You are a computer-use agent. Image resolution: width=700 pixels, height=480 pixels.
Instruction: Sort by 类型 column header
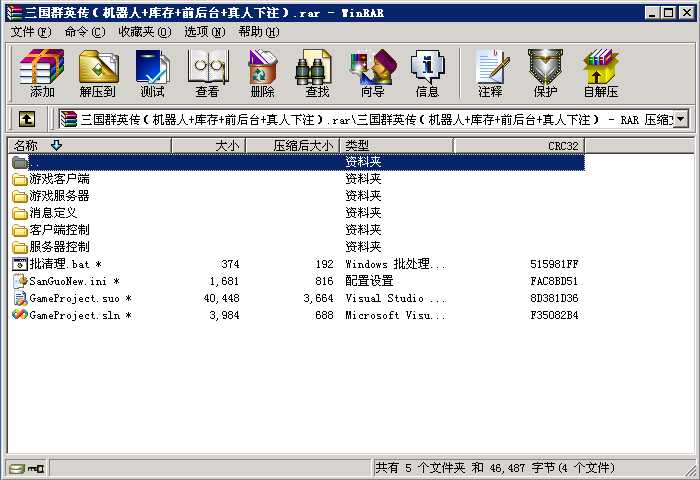(x=397, y=146)
